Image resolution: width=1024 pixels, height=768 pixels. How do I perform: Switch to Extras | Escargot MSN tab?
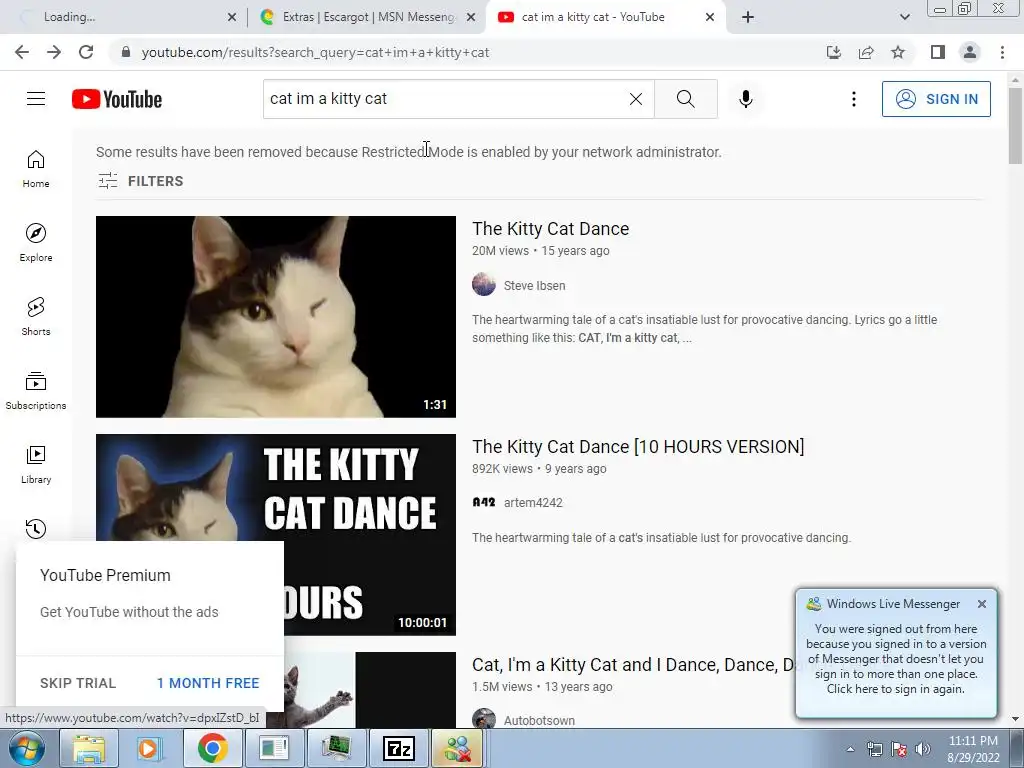367,17
